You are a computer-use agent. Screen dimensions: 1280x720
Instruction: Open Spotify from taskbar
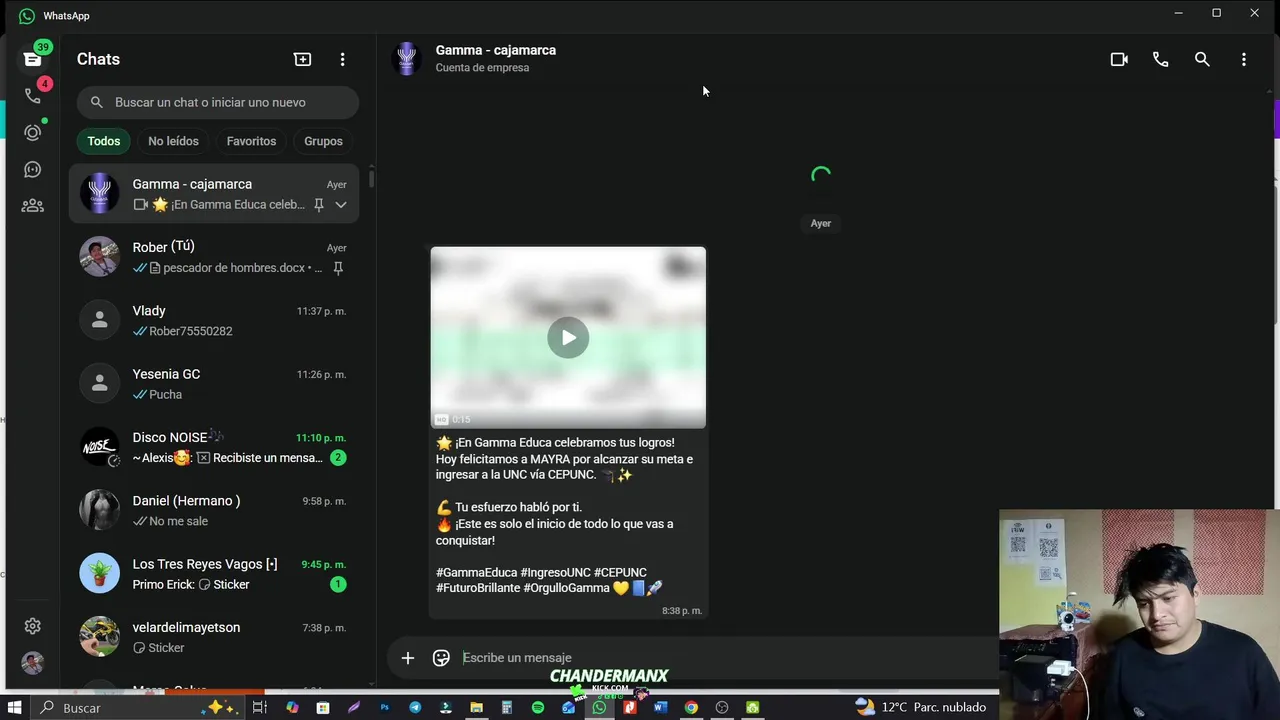coord(538,708)
